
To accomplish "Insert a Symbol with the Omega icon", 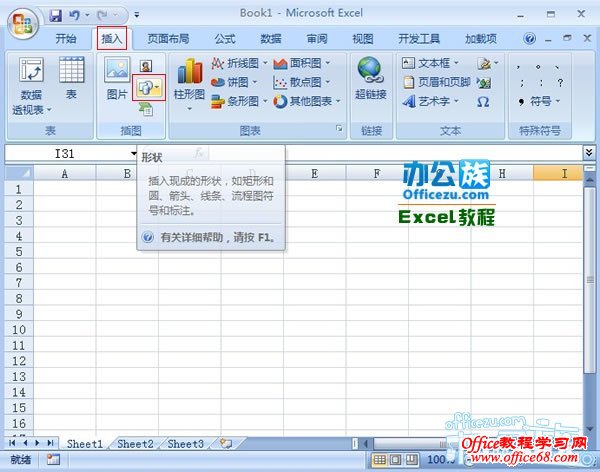I will (483, 102).
